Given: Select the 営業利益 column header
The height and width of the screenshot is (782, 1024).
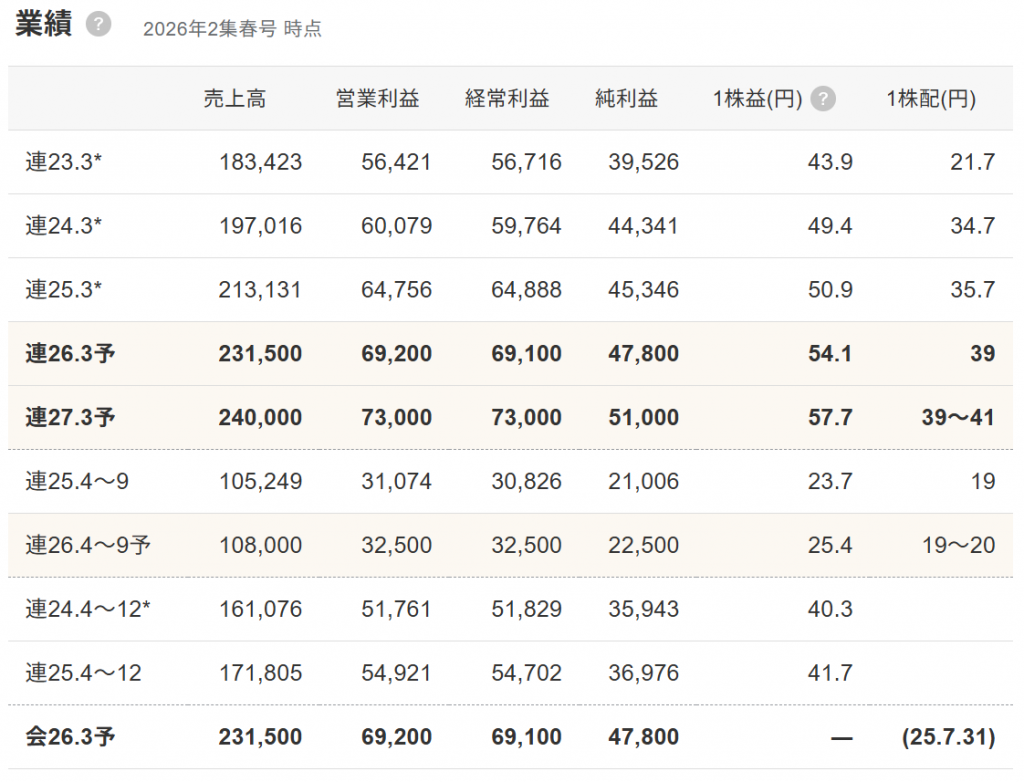Looking at the screenshot, I should pyautogui.click(x=377, y=99).
